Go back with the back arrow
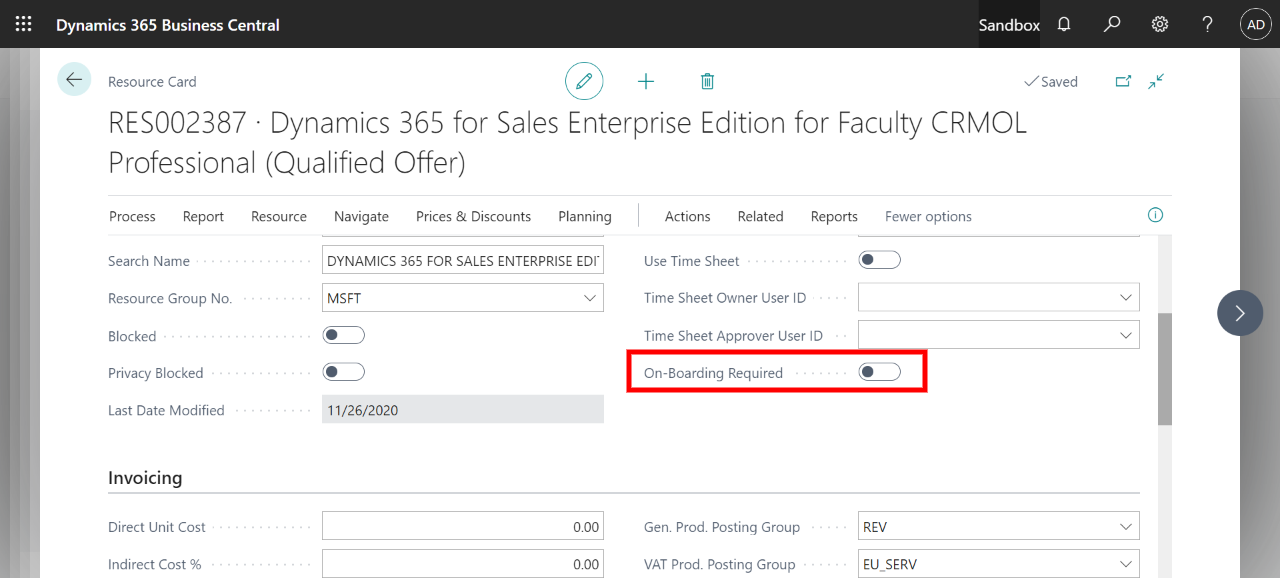Image resolution: width=1280 pixels, height=578 pixels. 74,79
